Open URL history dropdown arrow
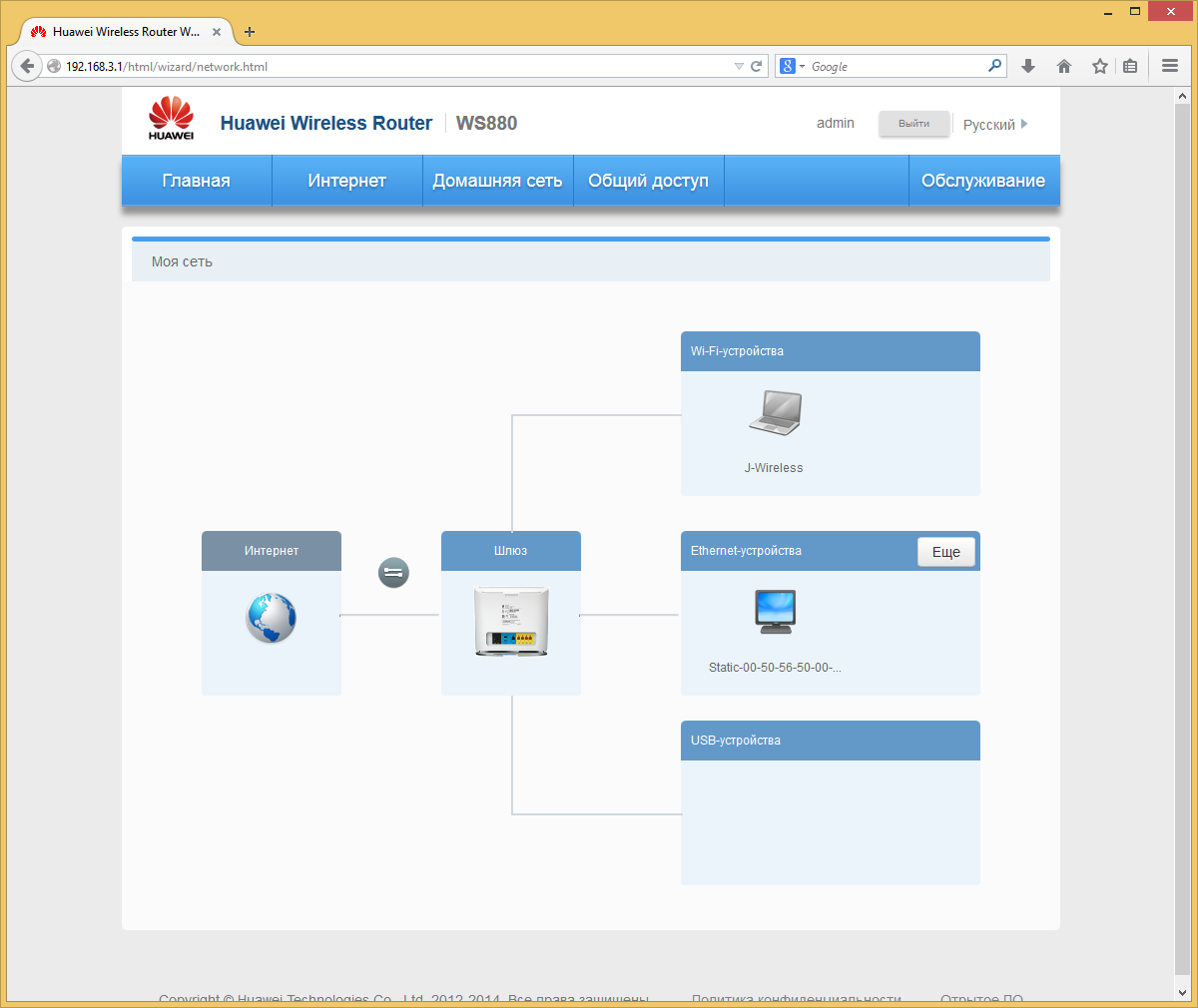 (x=739, y=67)
